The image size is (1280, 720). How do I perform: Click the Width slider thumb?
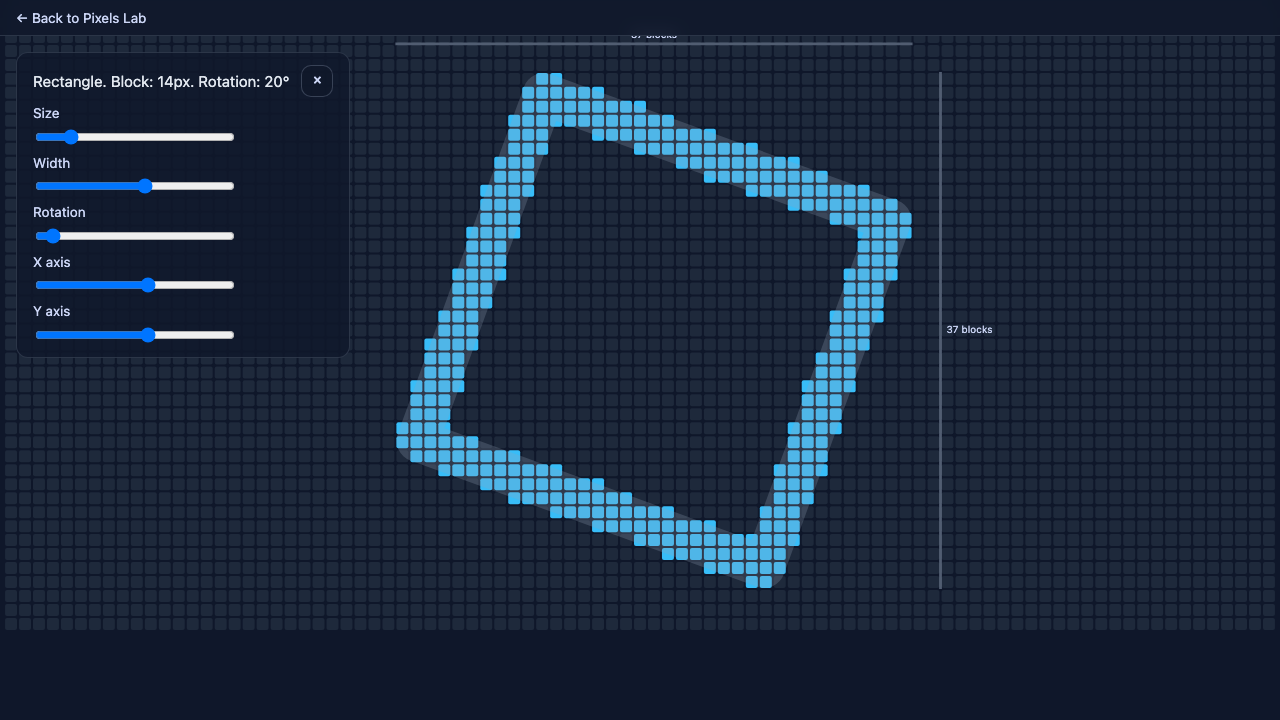coord(146,186)
